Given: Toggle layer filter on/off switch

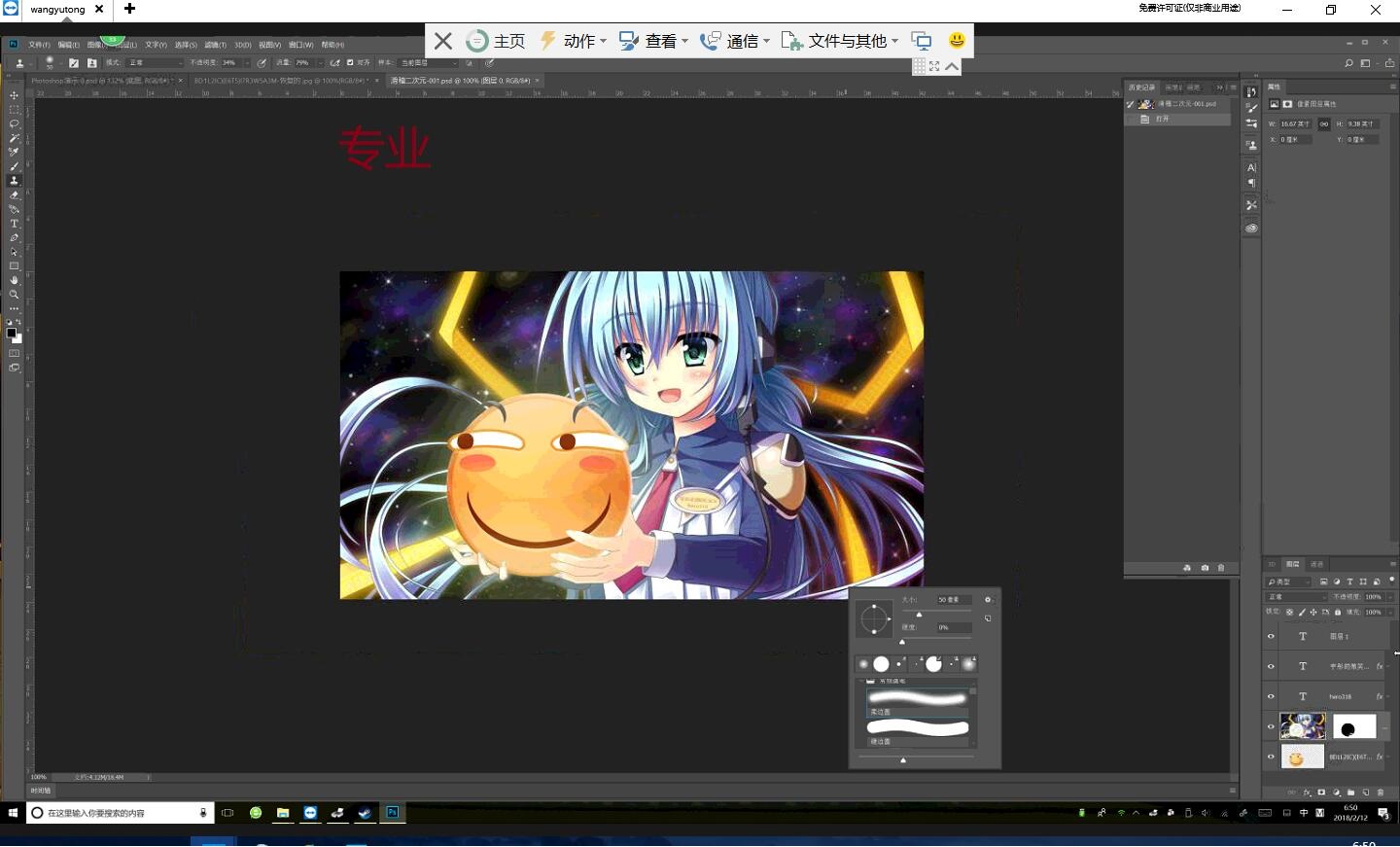Looking at the screenshot, I should coord(1392,581).
